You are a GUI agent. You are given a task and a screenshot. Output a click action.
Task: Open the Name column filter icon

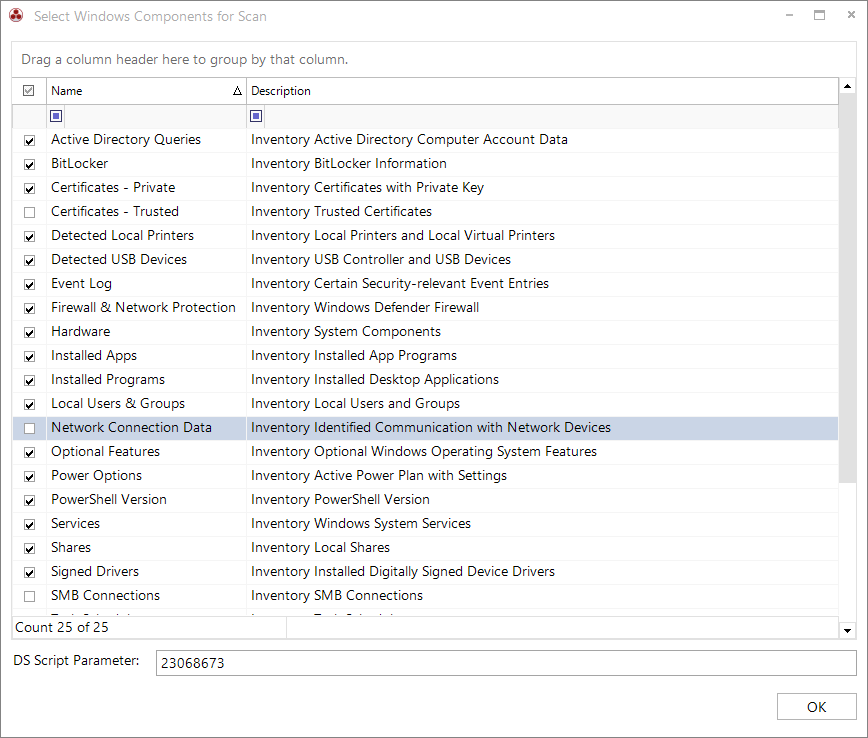pos(55,116)
